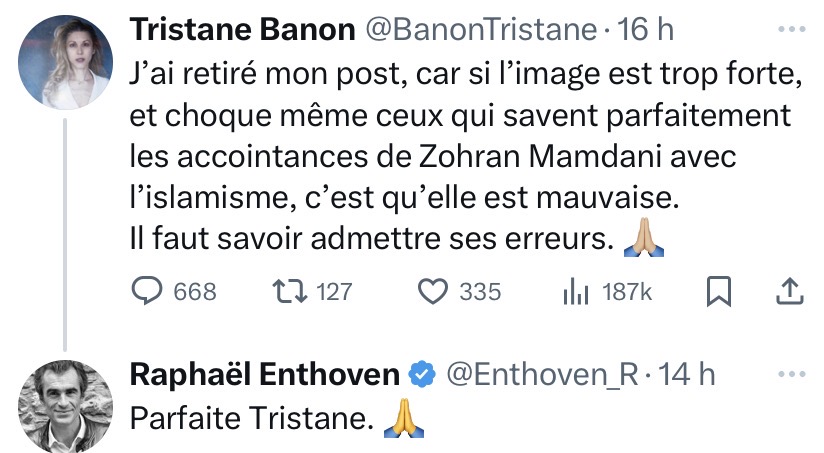Image resolution: width=824 pixels, height=453 pixels.
Task: Reply to Tristane Banon's post
Action: tap(149, 291)
